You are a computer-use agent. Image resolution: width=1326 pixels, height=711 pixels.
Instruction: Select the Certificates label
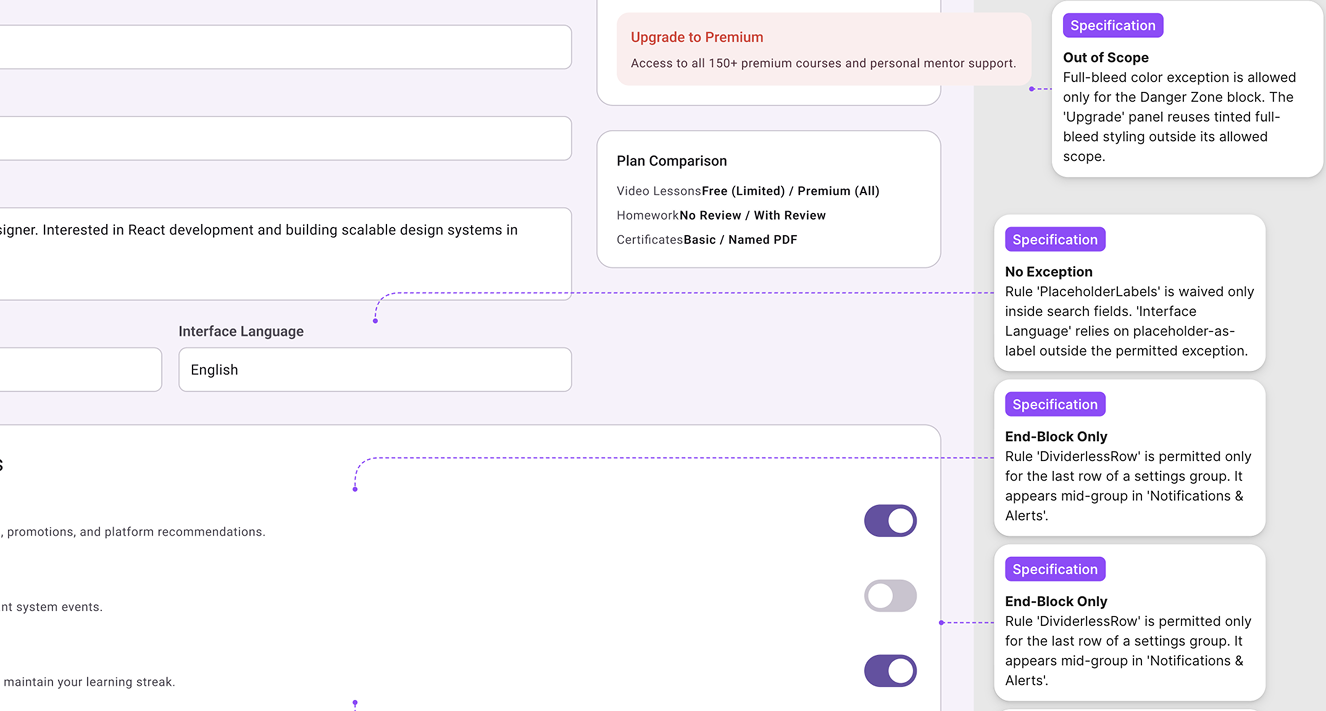click(650, 240)
